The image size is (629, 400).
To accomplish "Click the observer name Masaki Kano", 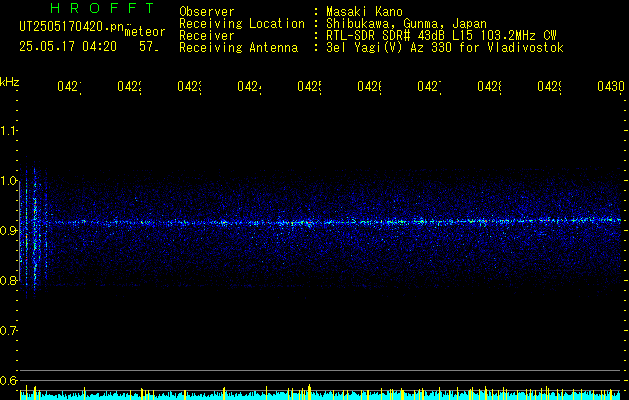I will [364, 11].
